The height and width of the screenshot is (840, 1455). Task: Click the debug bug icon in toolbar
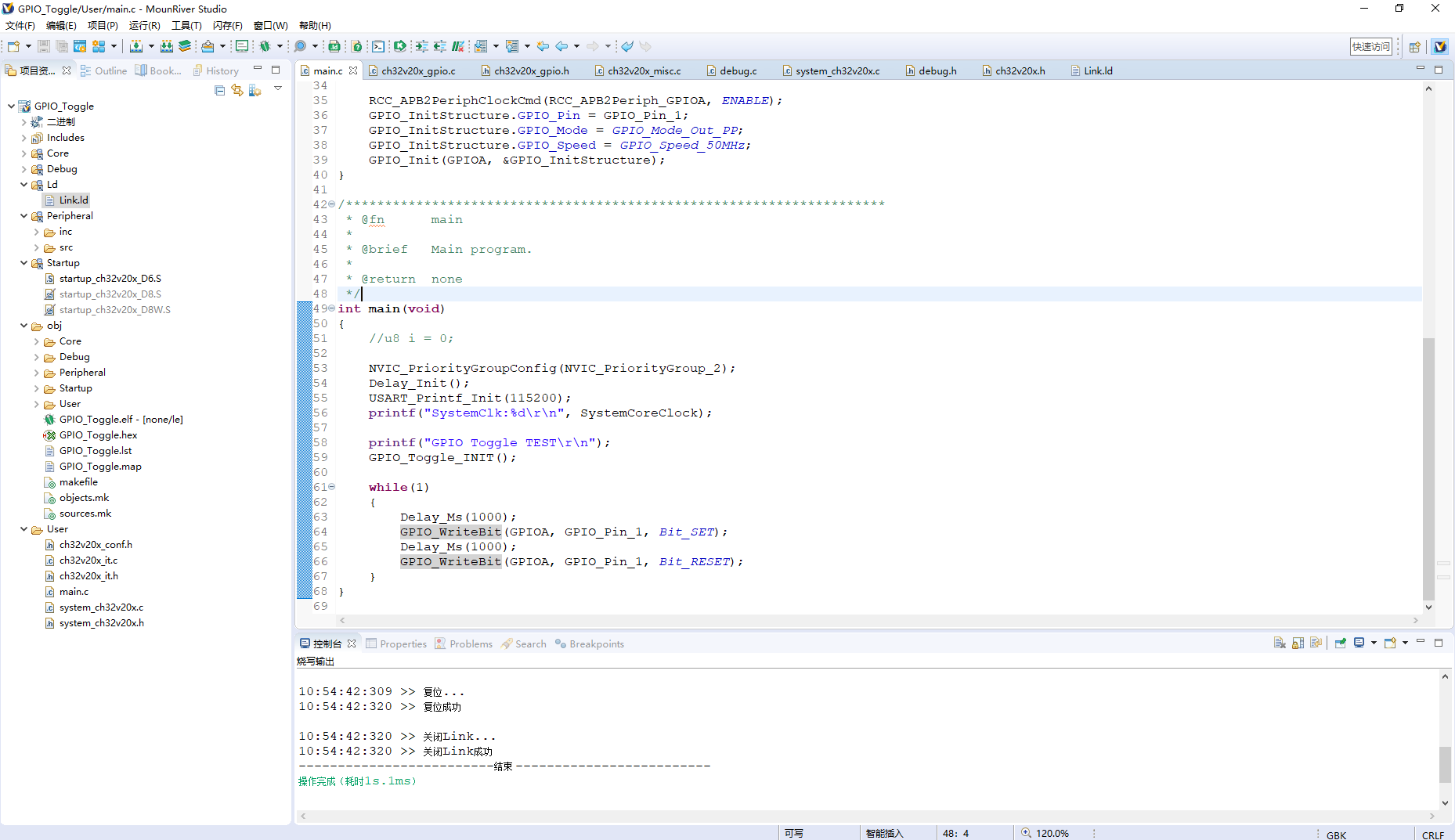[265, 46]
